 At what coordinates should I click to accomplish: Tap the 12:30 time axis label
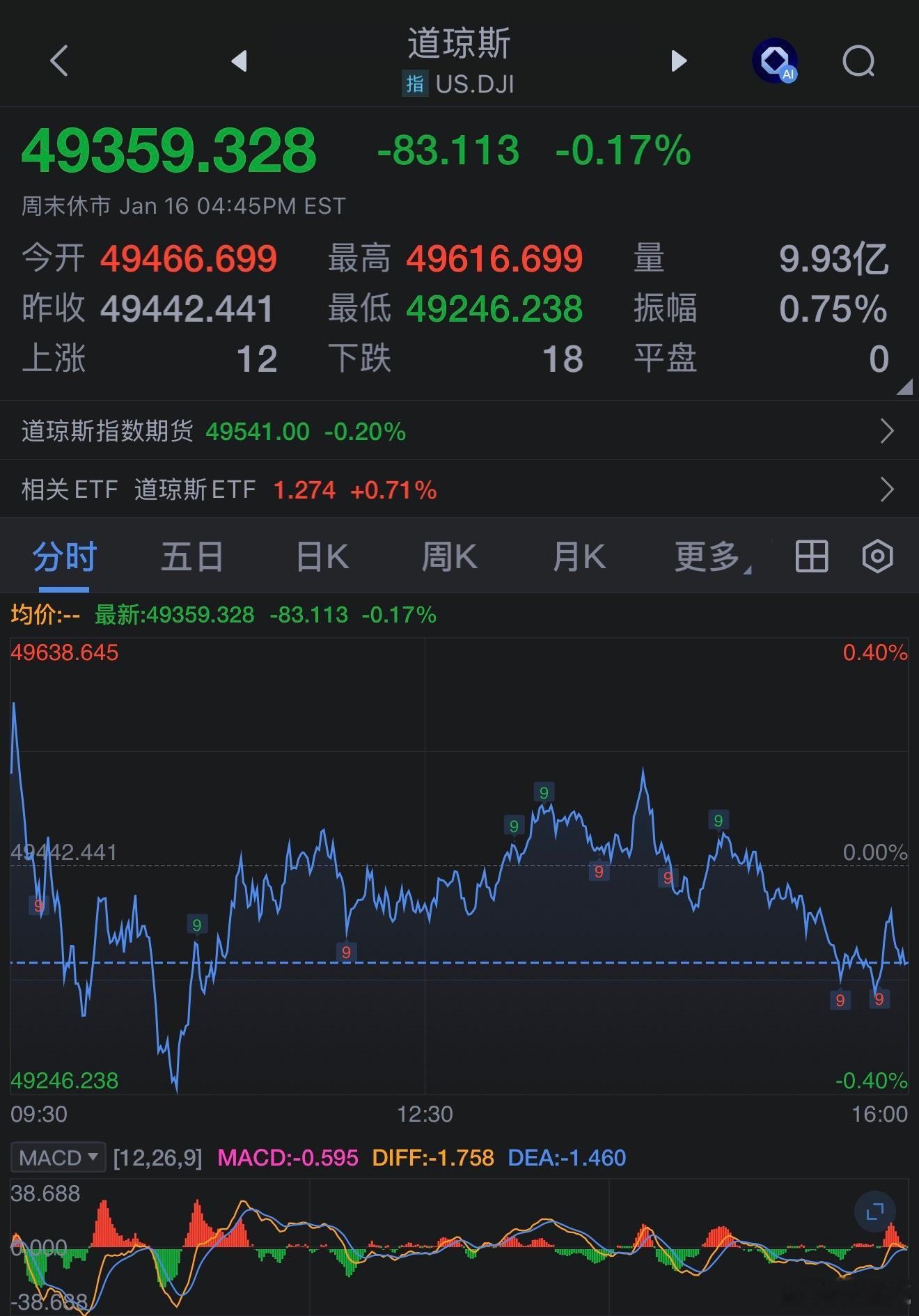point(425,1114)
